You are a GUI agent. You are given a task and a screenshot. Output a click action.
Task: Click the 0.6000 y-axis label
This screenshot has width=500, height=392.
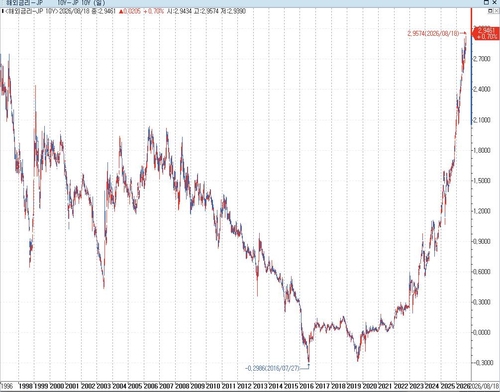pyautogui.click(x=482, y=271)
